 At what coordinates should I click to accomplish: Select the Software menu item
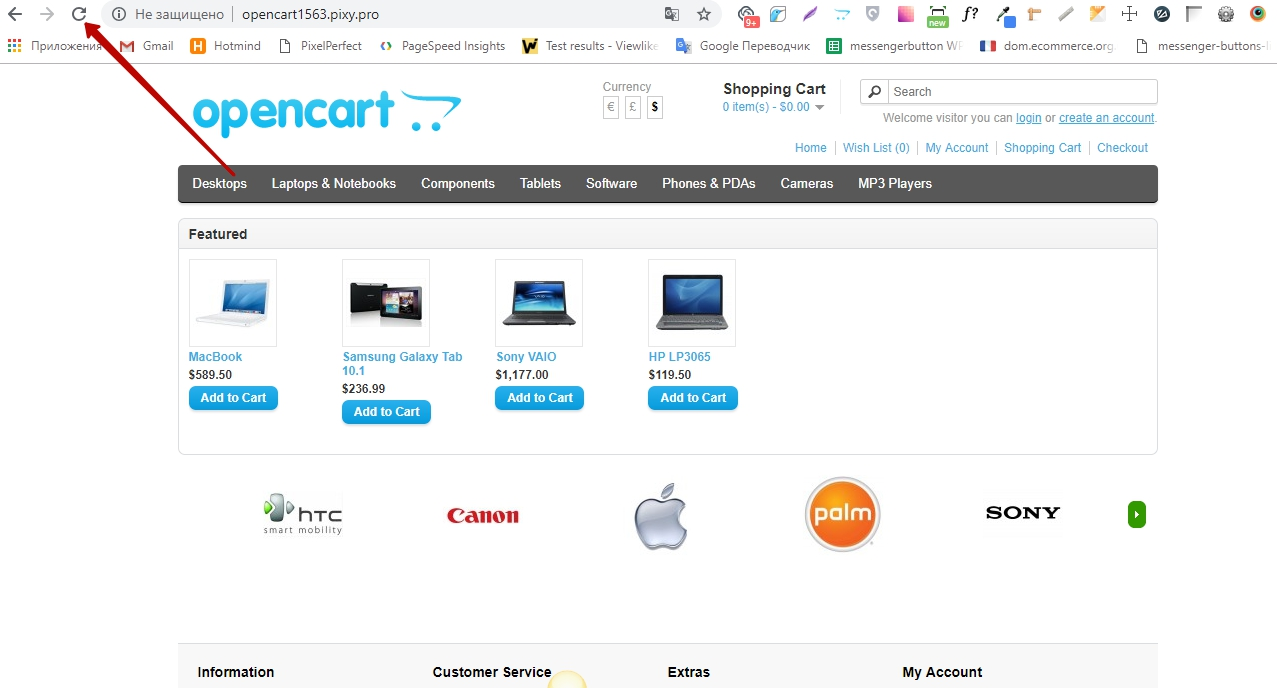pyautogui.click(x=611, y=184)
